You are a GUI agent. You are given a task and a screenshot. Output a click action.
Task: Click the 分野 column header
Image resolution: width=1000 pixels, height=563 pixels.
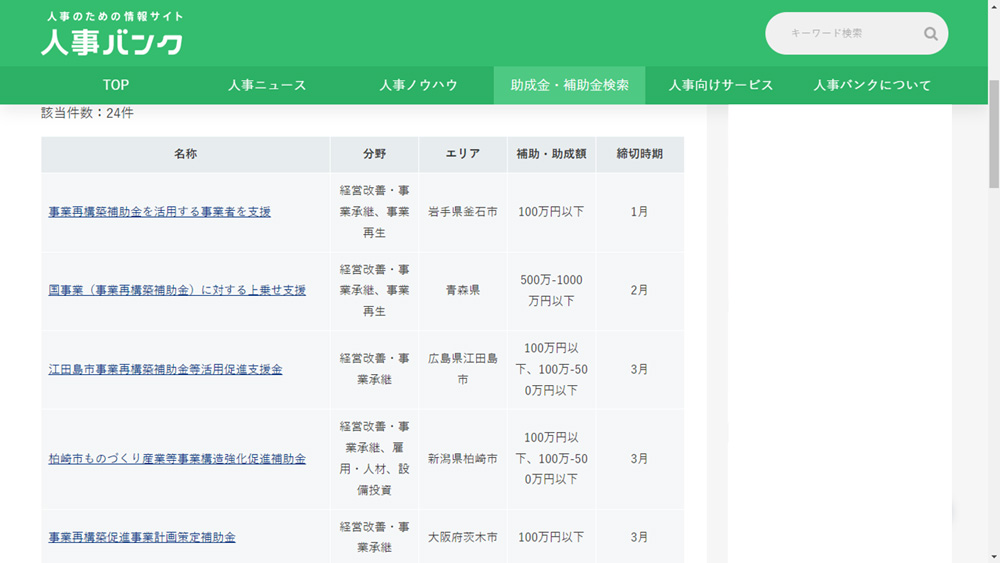[x=374, y=154]
